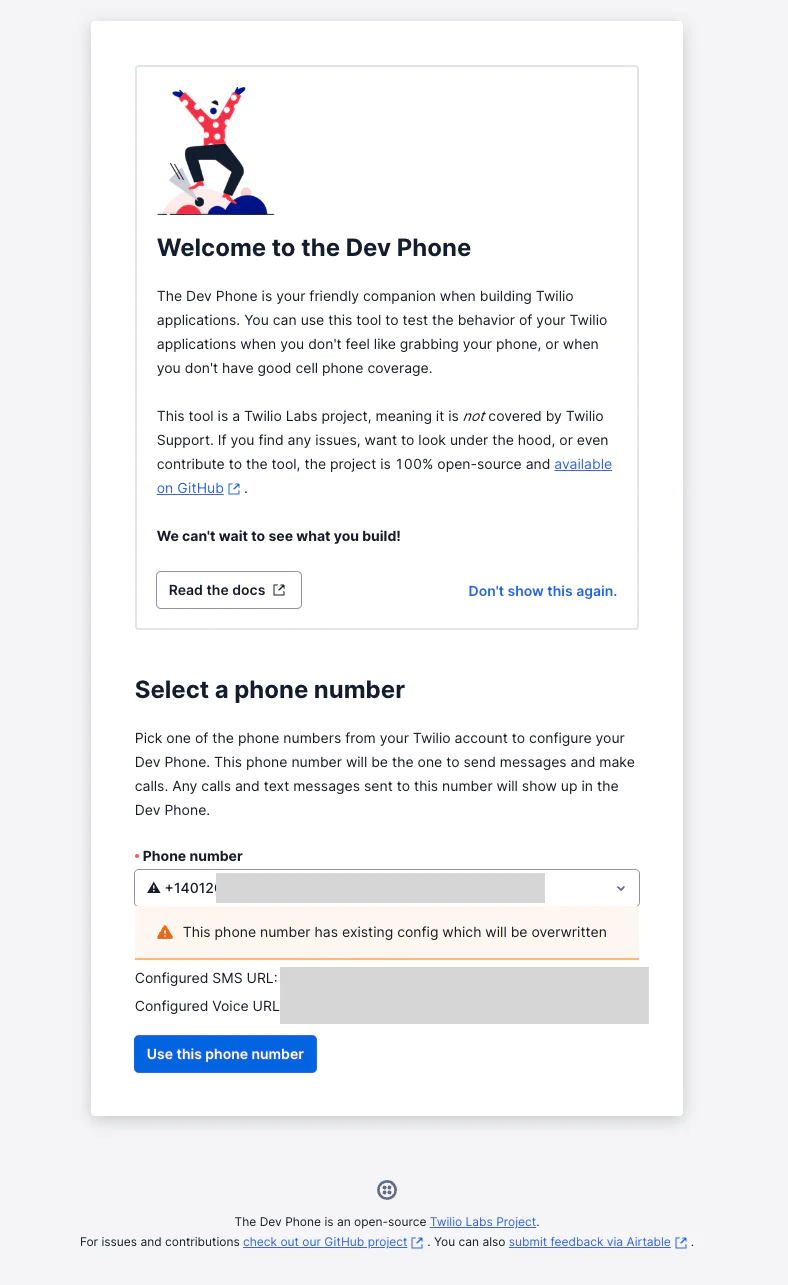Click the Use this phone number button

(x=225, y=1053)
